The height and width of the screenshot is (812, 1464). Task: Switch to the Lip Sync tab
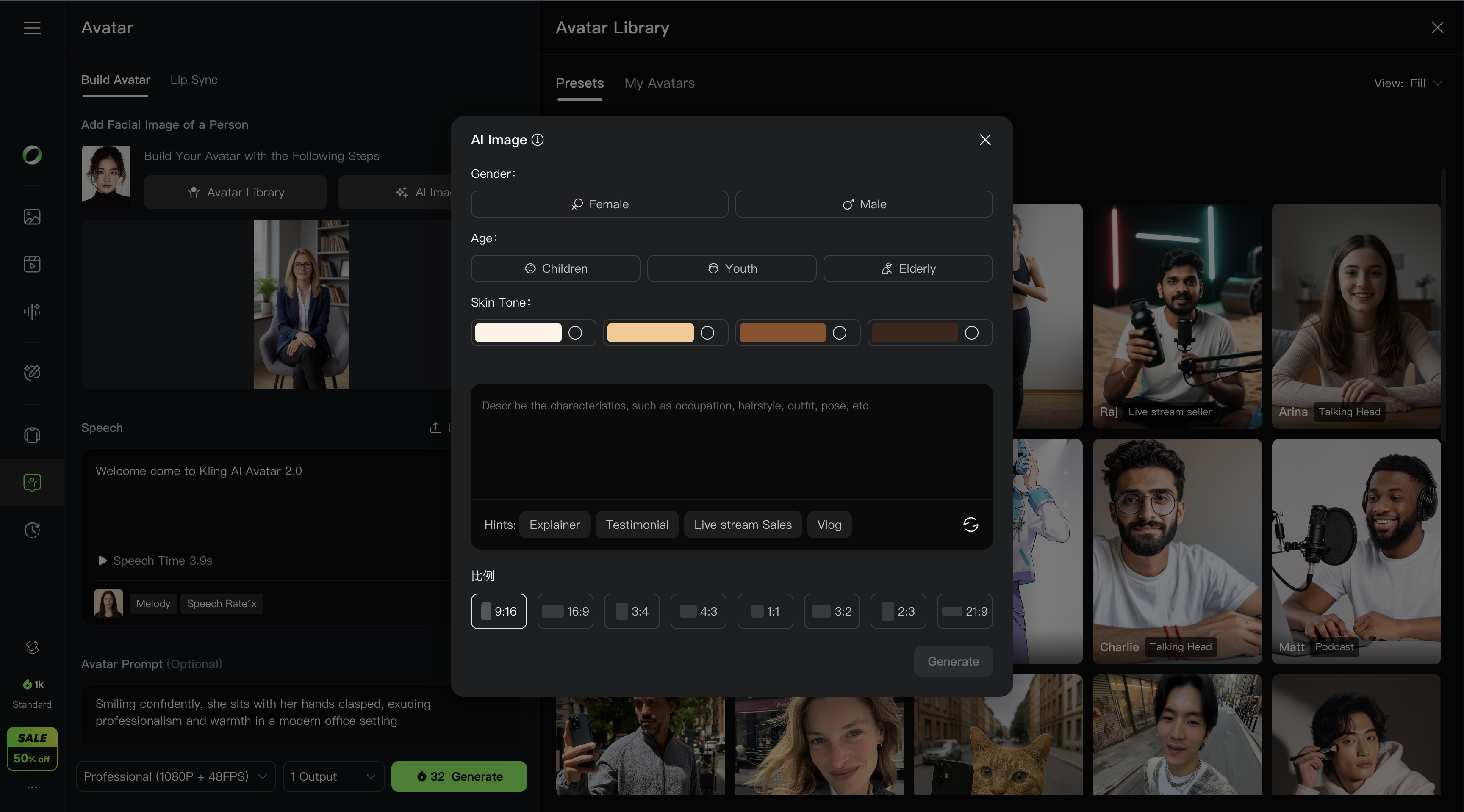[194, 80]
